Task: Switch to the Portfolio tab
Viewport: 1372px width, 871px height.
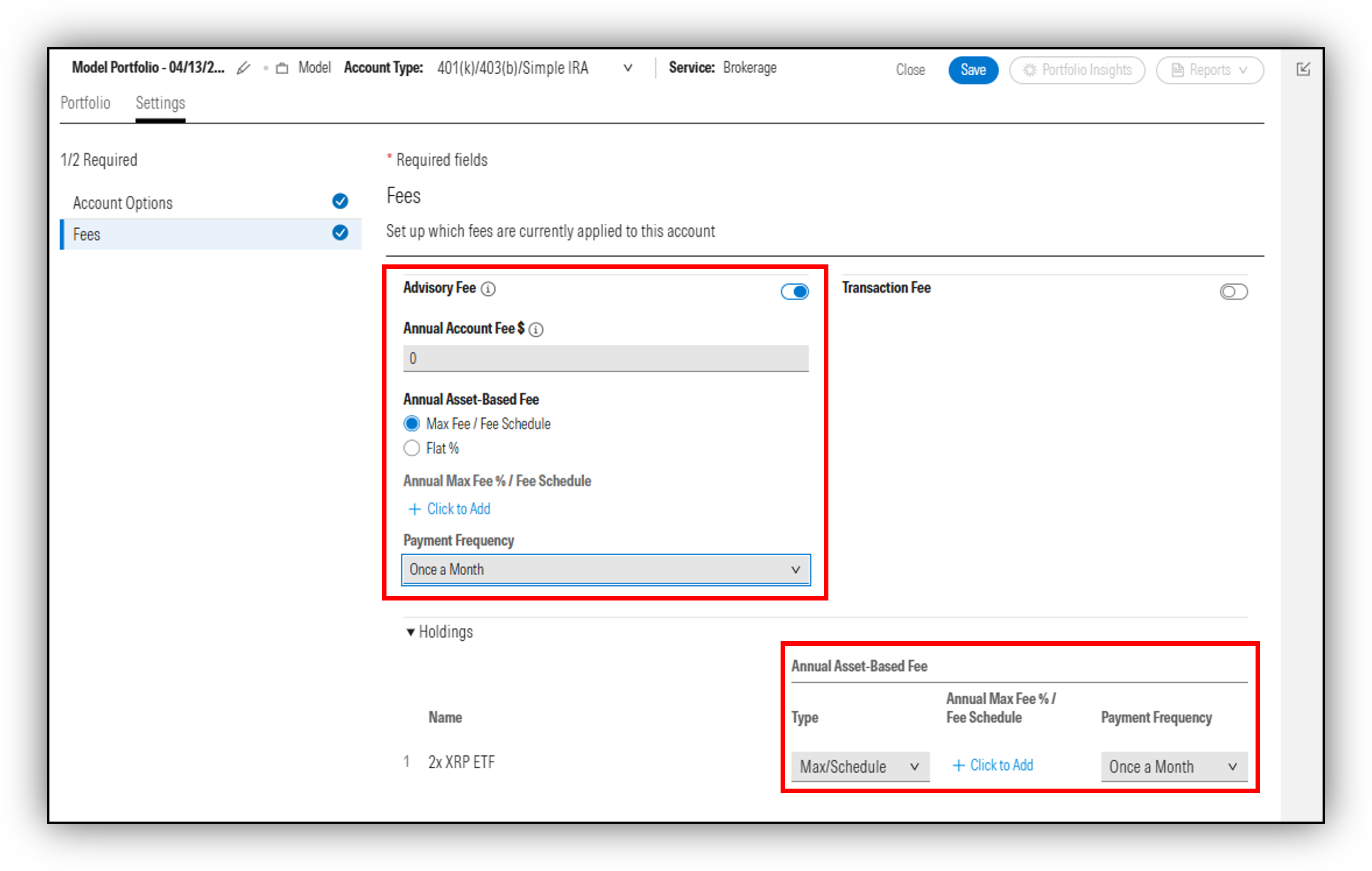Action: tap(85, 103)
